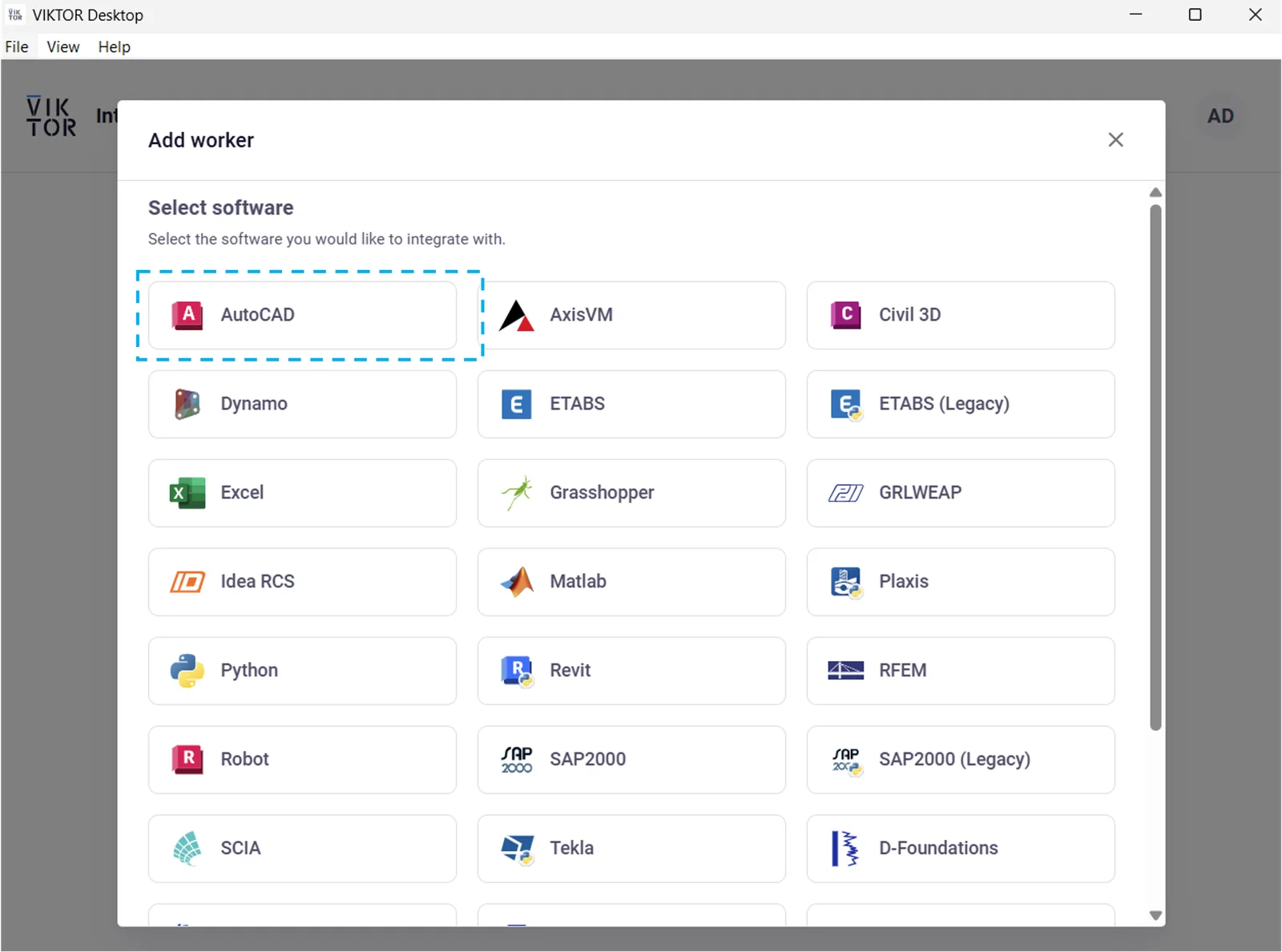Image resolution: width=1282 pixels, height=952 pixels.
Task: Pick the Python label text
Action: click(x=249, y=671)
